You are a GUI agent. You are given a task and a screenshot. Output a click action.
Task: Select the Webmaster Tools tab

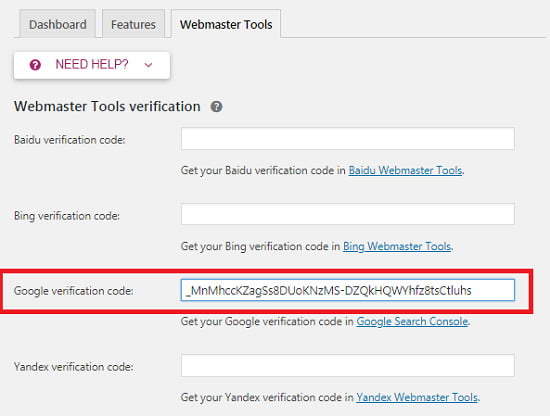(x=226, y=24)
